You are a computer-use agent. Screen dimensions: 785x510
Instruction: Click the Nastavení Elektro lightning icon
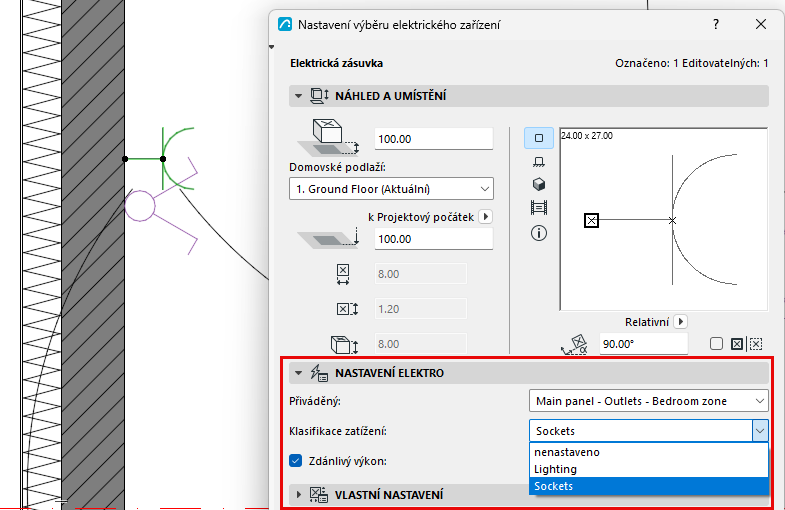[x=319, y=373]
